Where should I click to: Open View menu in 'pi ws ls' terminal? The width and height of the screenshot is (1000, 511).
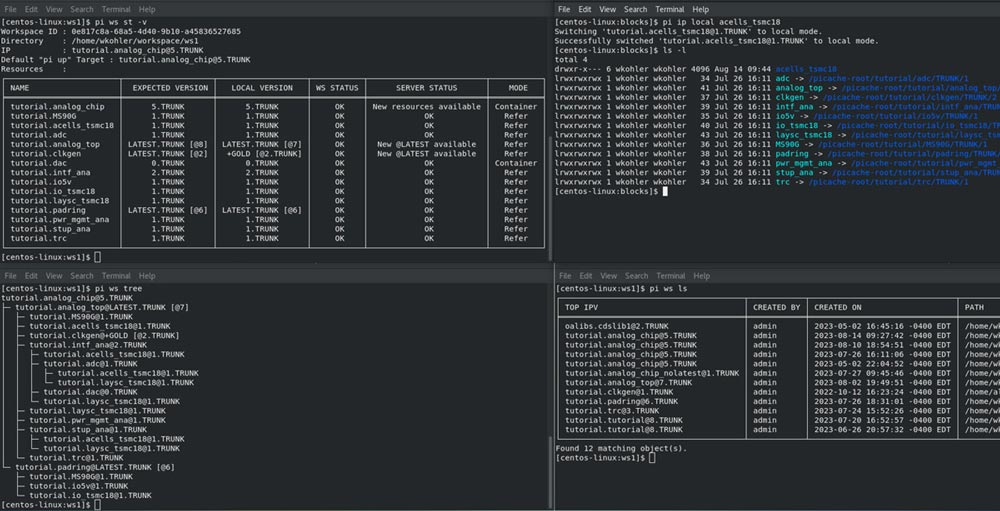click(x=609, y=276)
